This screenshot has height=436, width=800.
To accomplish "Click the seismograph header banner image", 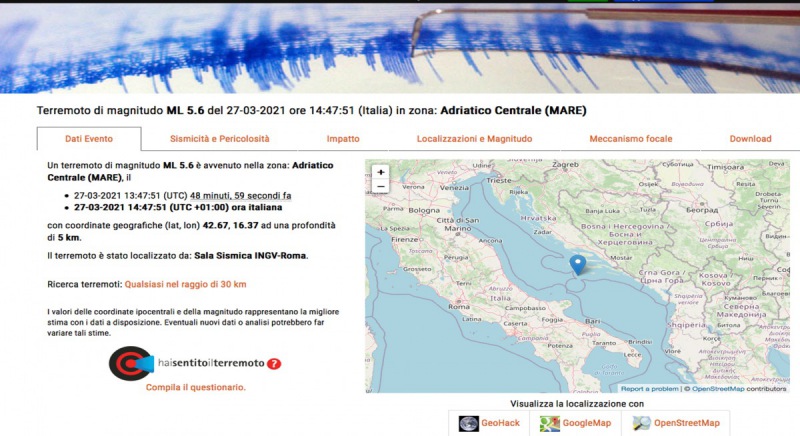I will [400, 45].
